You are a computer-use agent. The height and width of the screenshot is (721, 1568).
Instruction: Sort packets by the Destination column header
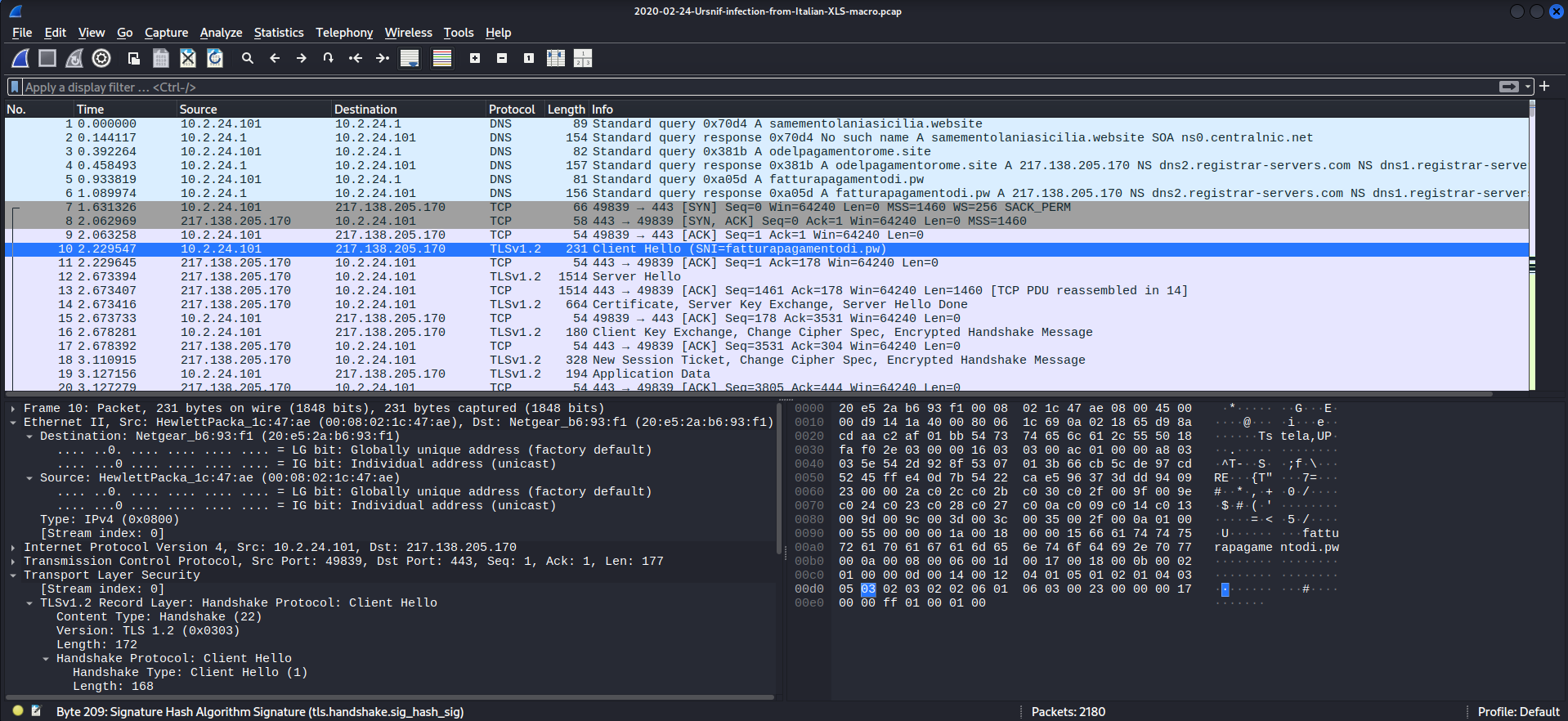pyautogui.click(x=408, y=109)
